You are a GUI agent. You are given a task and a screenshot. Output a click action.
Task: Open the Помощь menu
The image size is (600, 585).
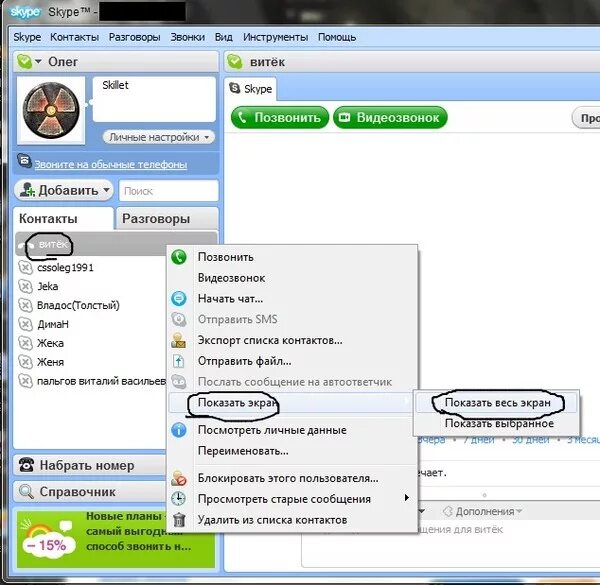[x=337, y=37]
